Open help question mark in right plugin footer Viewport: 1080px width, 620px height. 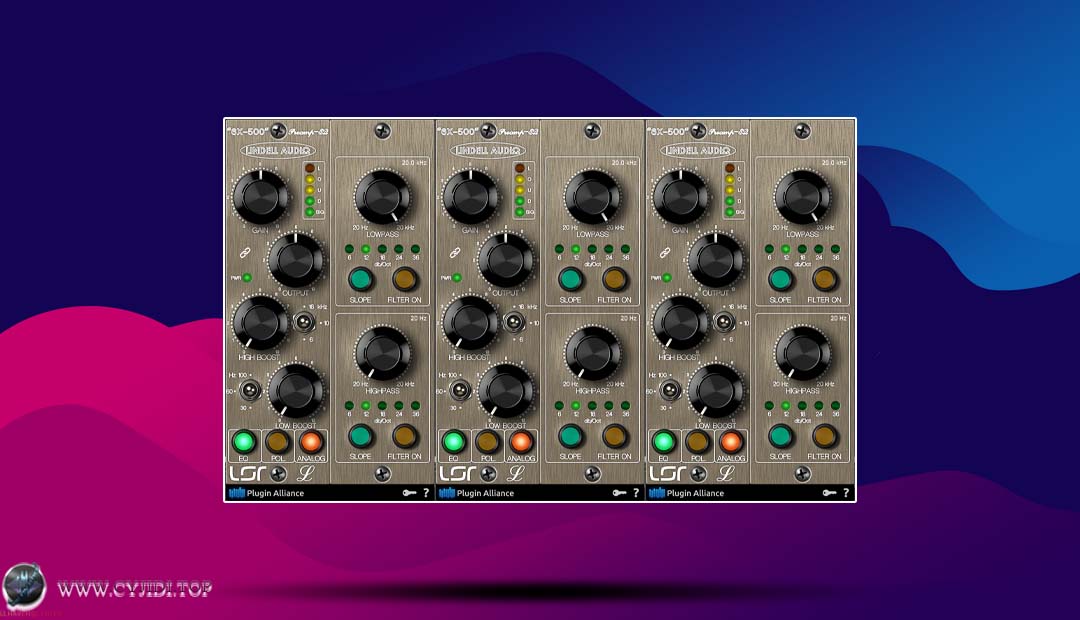(846, 493)
